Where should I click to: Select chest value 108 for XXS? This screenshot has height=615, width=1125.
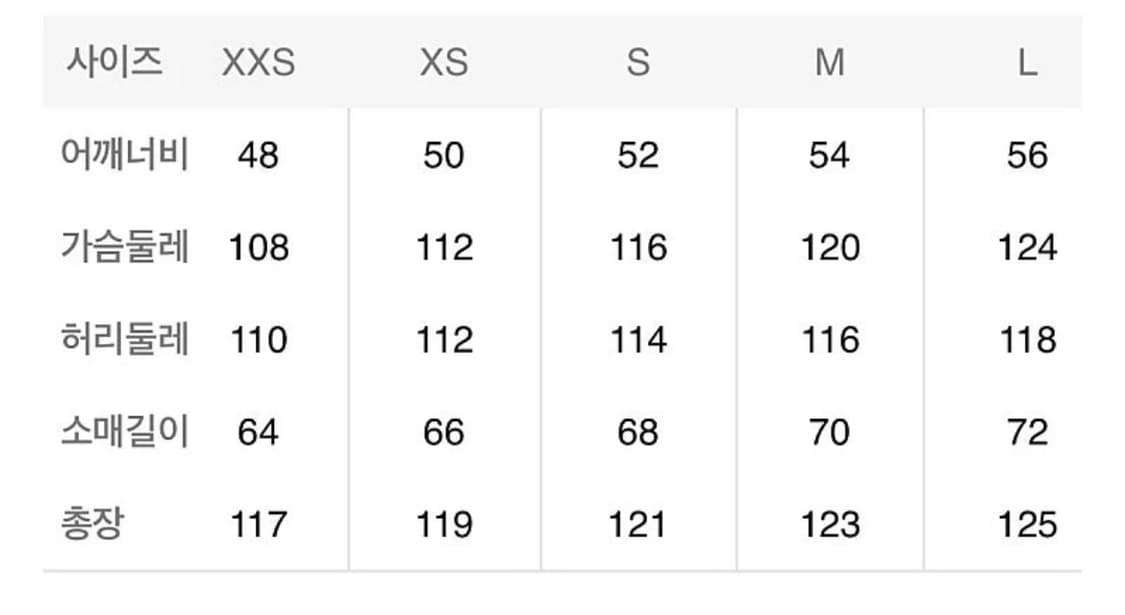point(258,247)
